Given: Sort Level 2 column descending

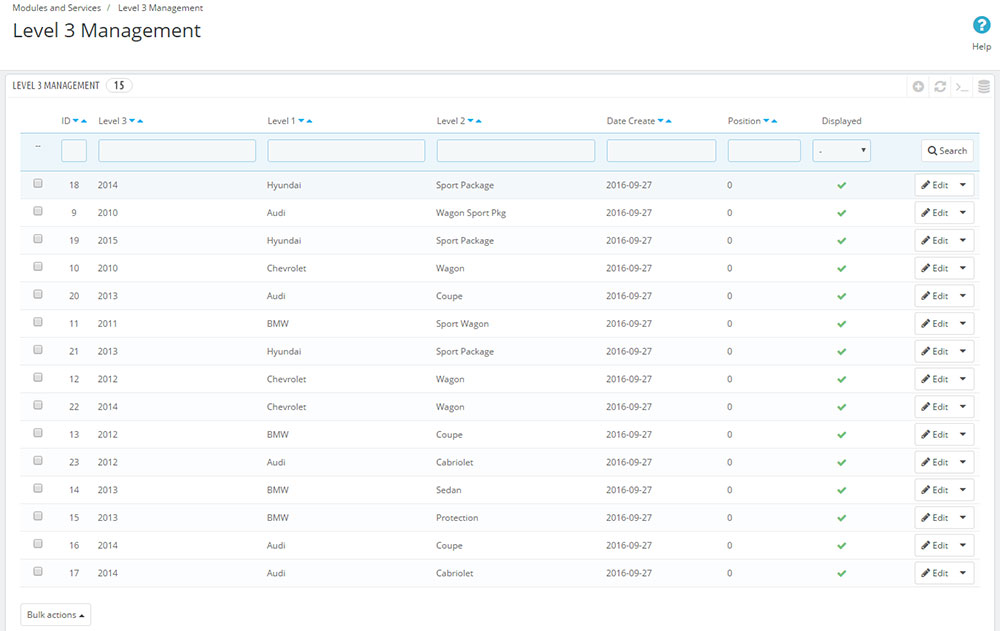Looking at the screenshot, I should (471, 121).
